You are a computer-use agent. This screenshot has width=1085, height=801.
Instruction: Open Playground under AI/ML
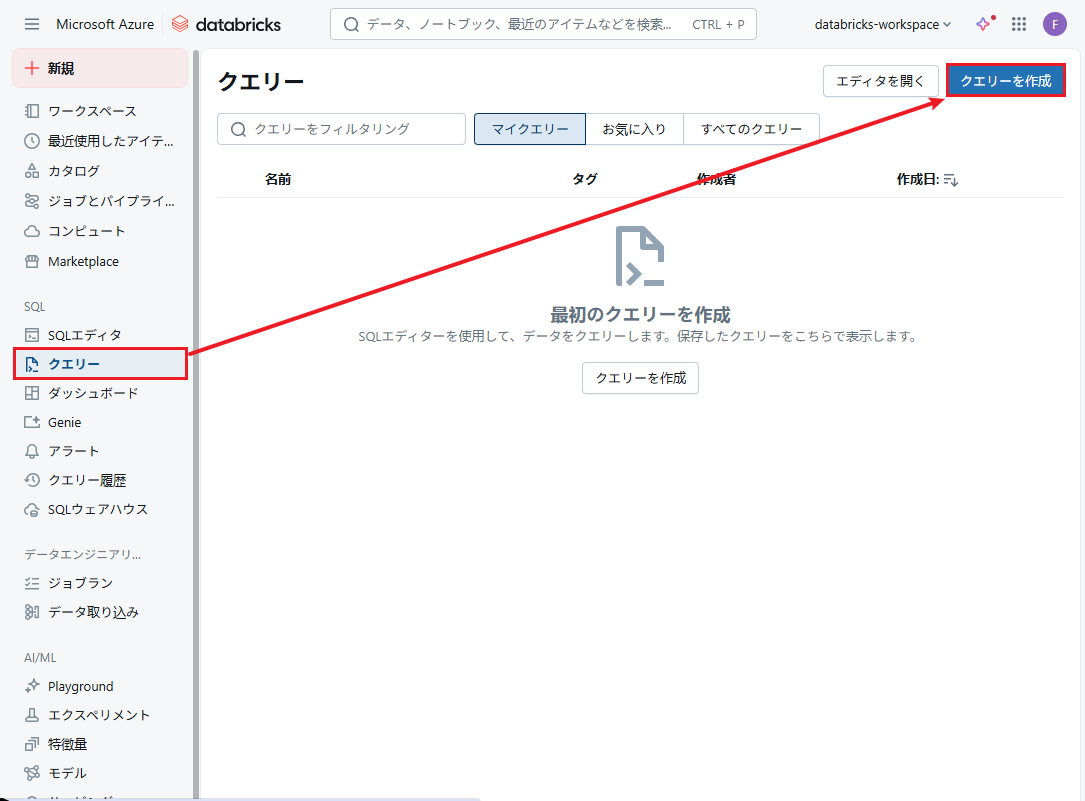tap(80, 686)
